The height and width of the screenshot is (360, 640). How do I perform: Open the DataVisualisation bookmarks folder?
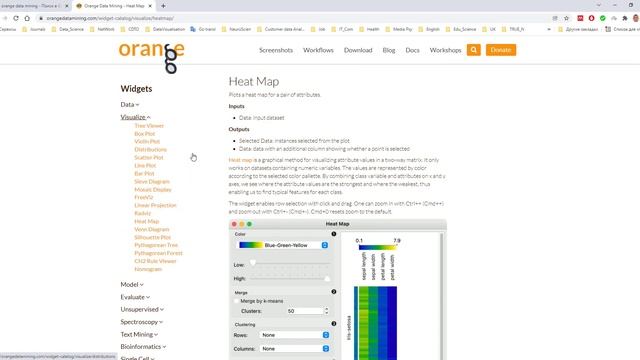[165, 29]
